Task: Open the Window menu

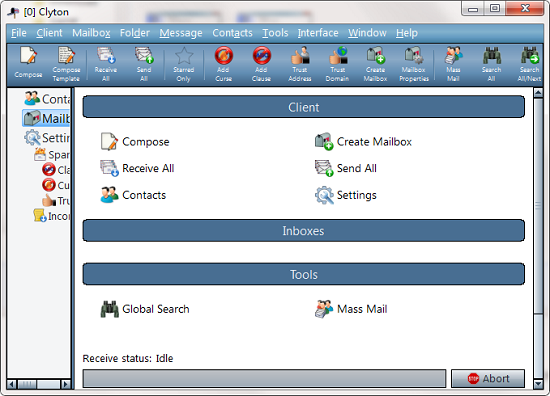Action: click(367, 33)
